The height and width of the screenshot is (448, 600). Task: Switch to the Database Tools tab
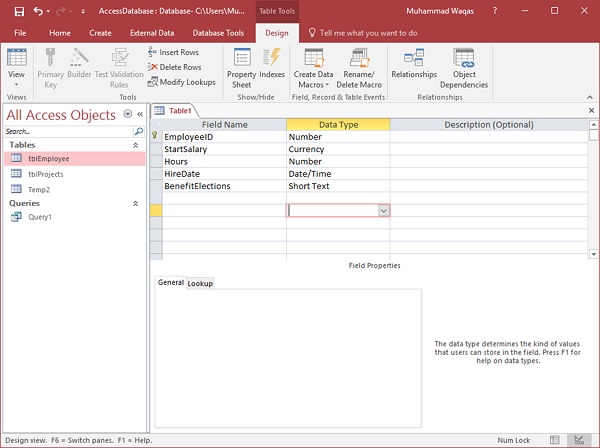tap(220, 33)
